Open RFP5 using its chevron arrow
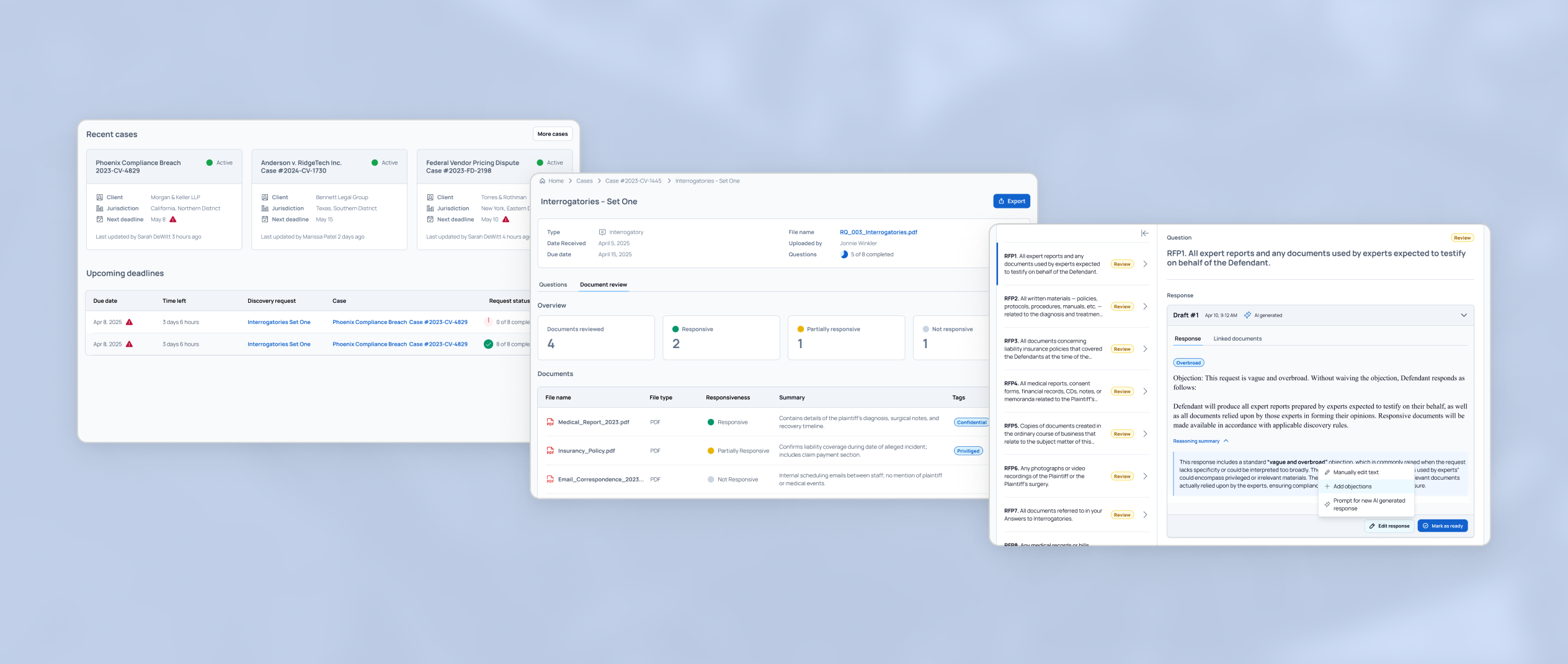Image resolution: width=1568 pixels, height=664 pixels. (x=1145, y=434)
